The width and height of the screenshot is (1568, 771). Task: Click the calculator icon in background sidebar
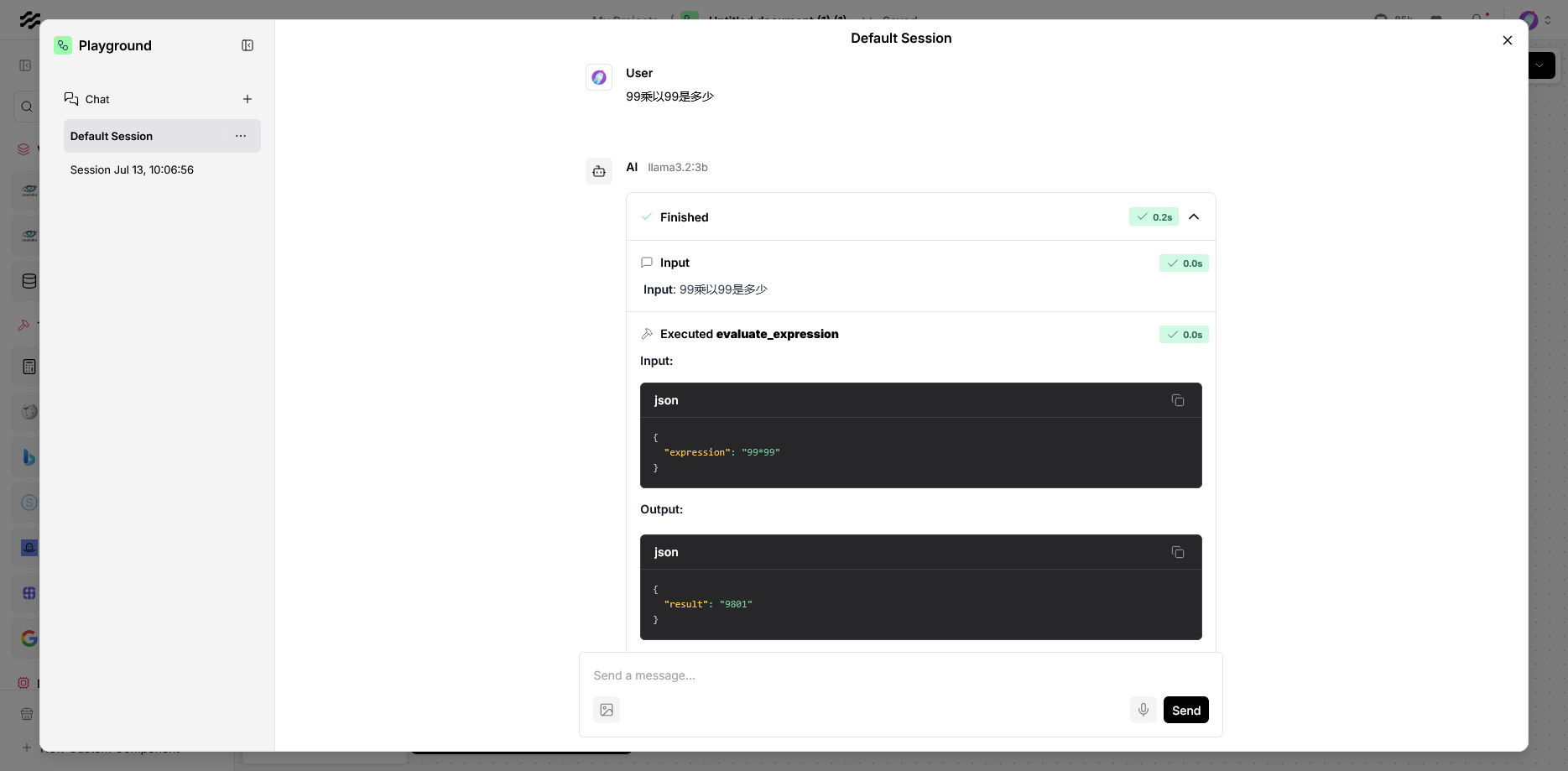coord(29,367)
